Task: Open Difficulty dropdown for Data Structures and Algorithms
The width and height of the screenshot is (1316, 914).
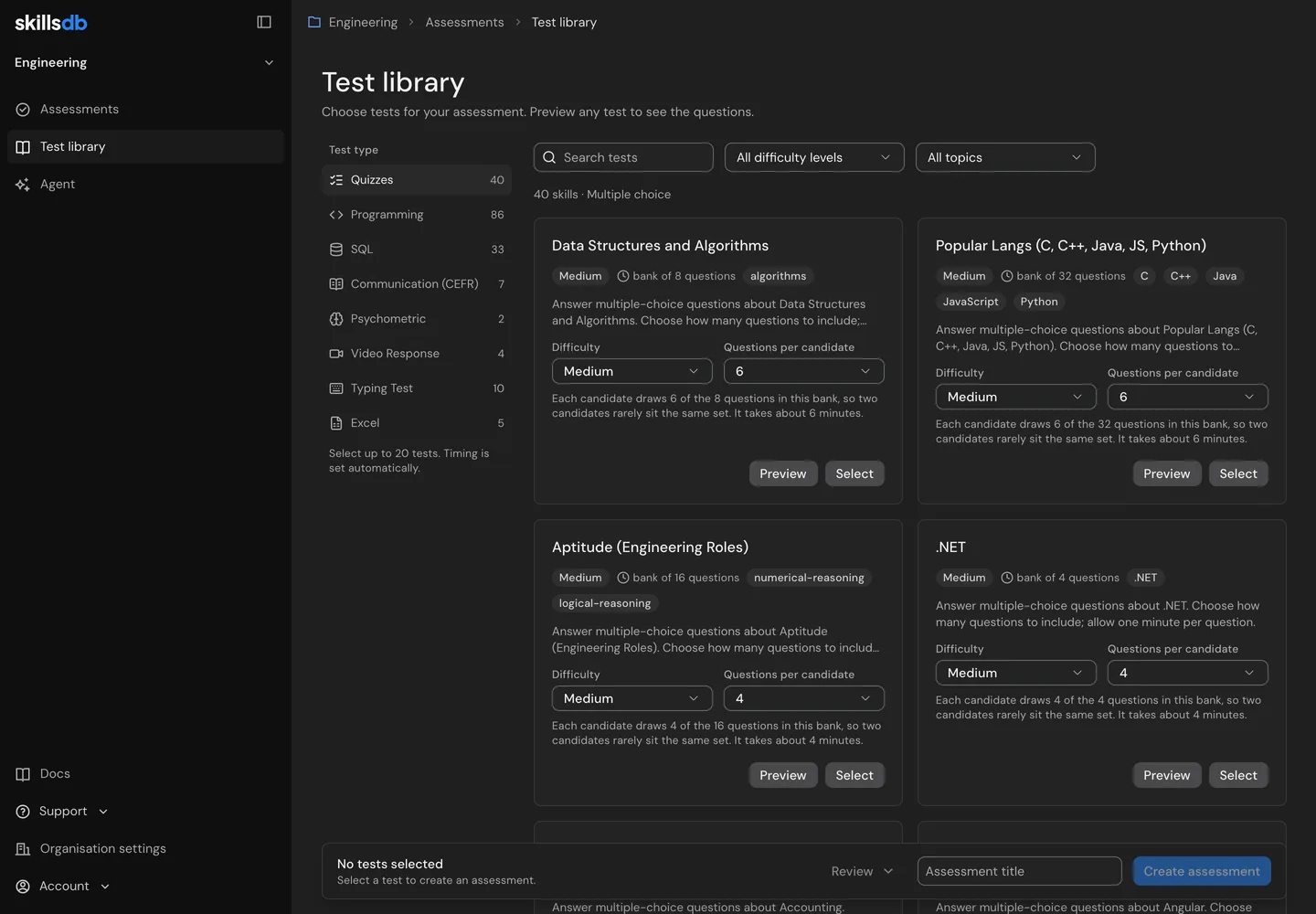Action: pos(631,371)
